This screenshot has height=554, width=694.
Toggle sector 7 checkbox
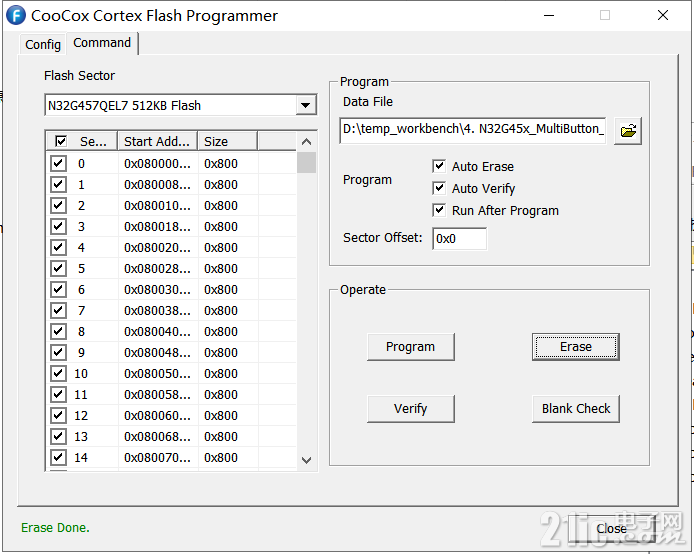click(x=58, y=310)
